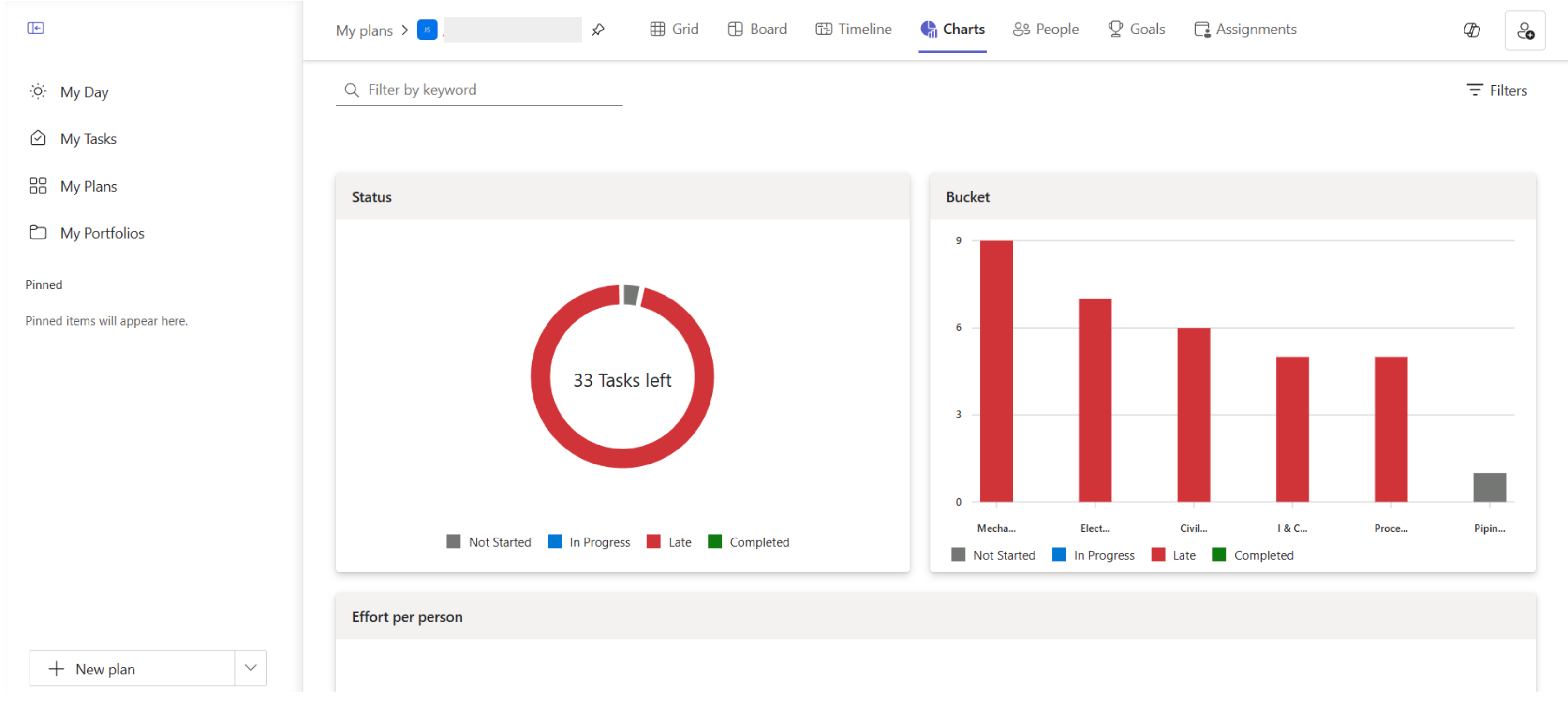This screenshot has height=718, width=1568.
Task: Click the pin plan icon
Action: [598, 29]
